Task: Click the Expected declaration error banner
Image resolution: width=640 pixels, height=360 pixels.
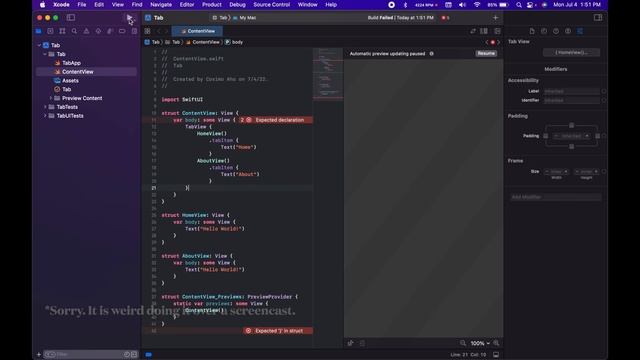Action: point(276,120)
